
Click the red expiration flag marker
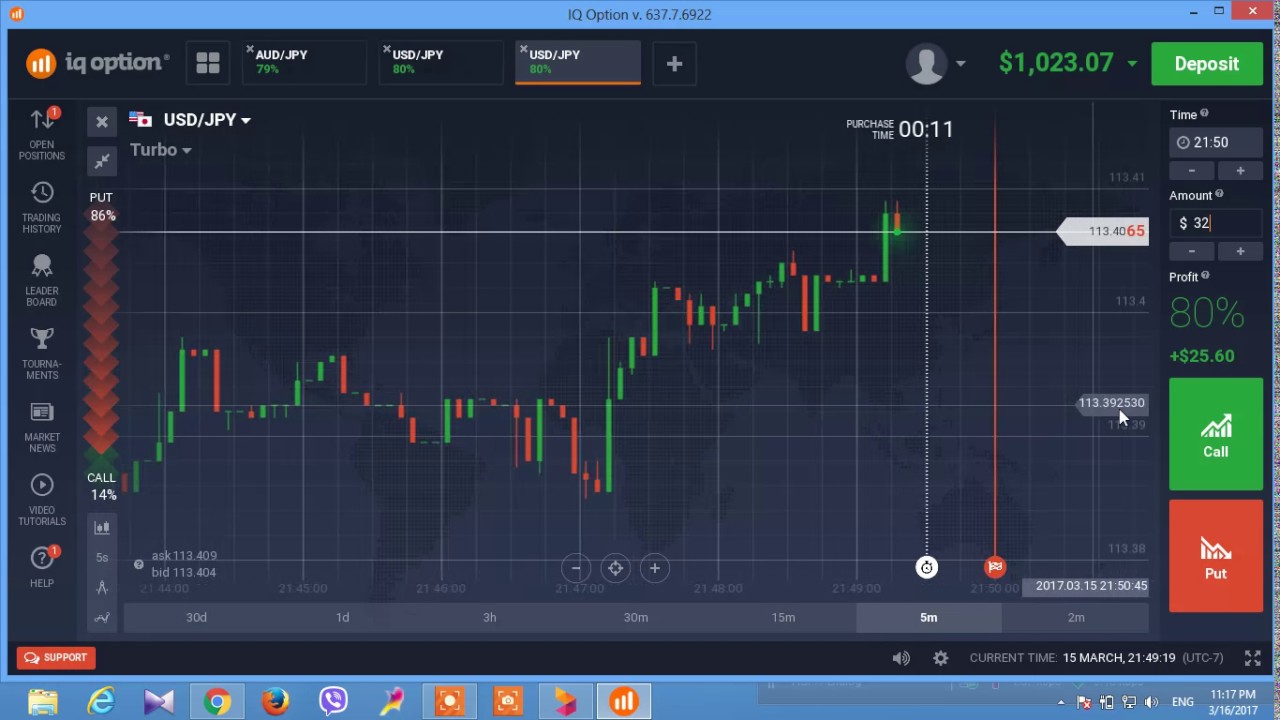click(x=995, y=568)
